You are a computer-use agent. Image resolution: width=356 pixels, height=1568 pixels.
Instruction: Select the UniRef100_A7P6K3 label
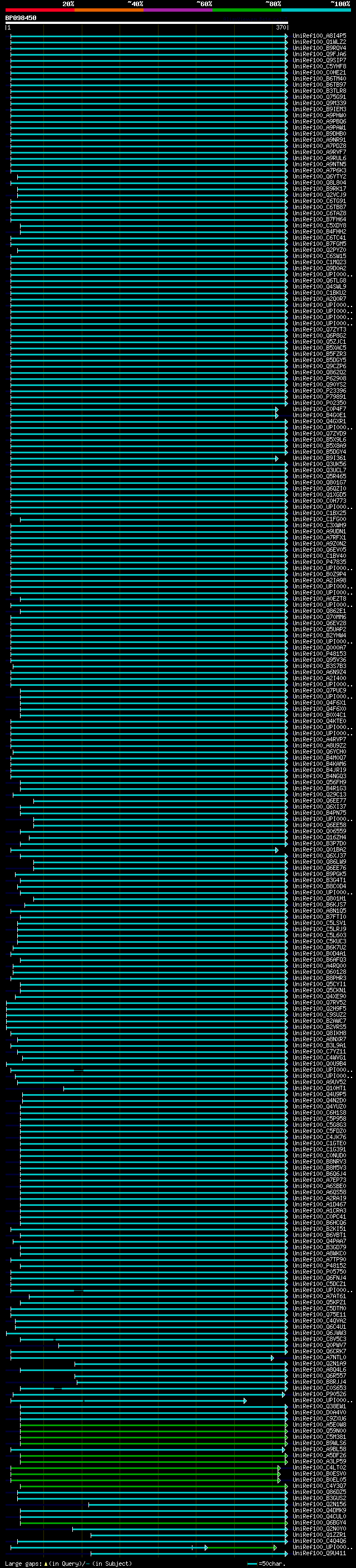(x=319, y=170)
